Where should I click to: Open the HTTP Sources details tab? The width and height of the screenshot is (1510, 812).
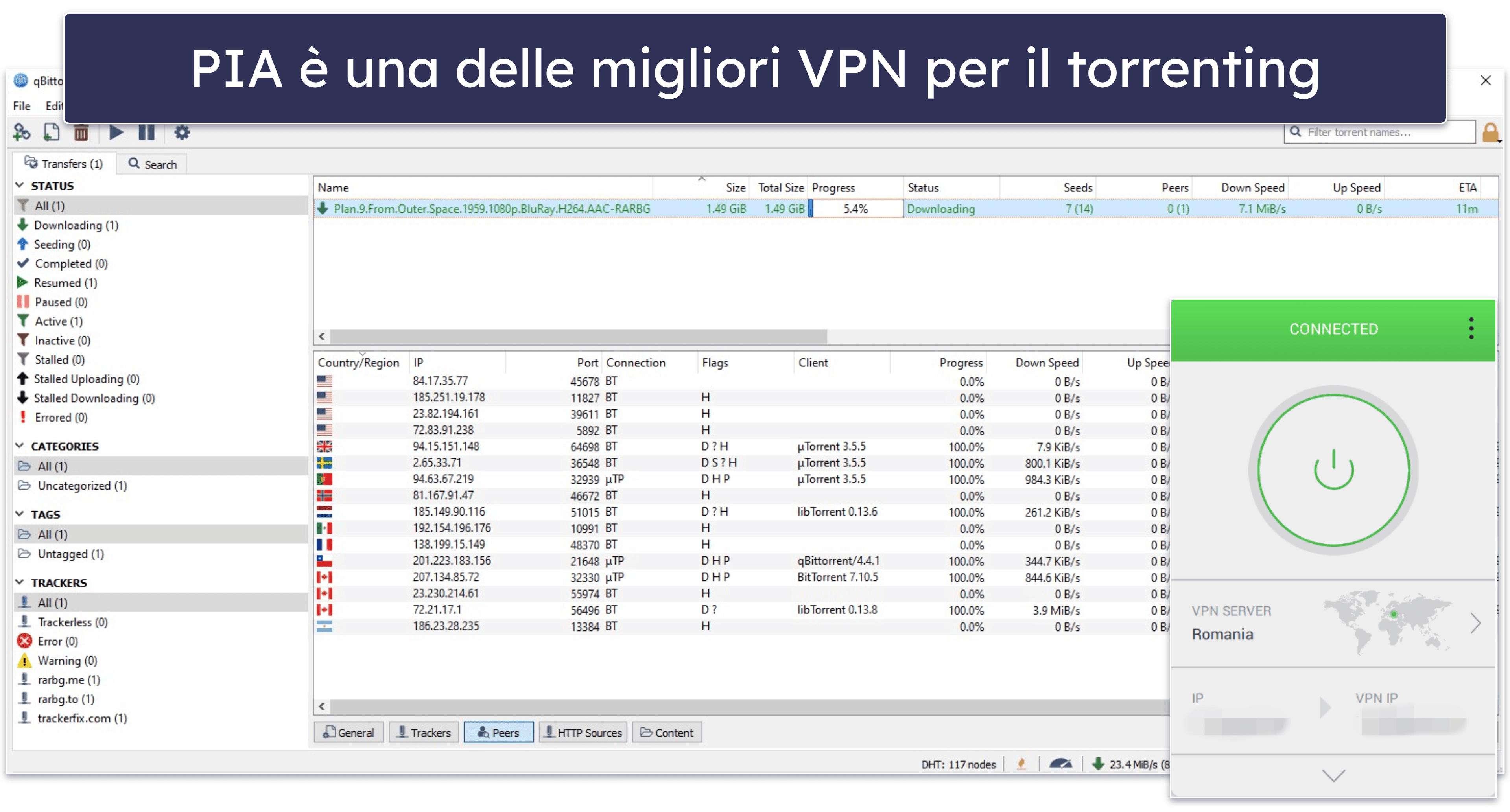point(583,732)
